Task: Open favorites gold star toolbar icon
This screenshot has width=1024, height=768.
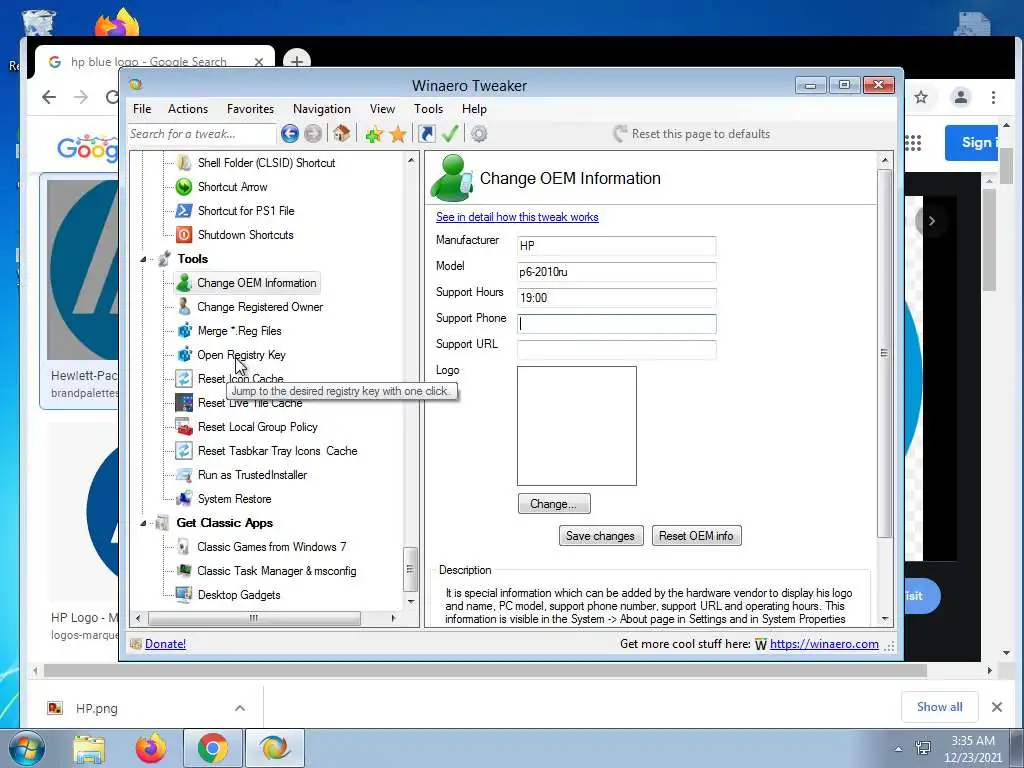Action: pos(398,134)
